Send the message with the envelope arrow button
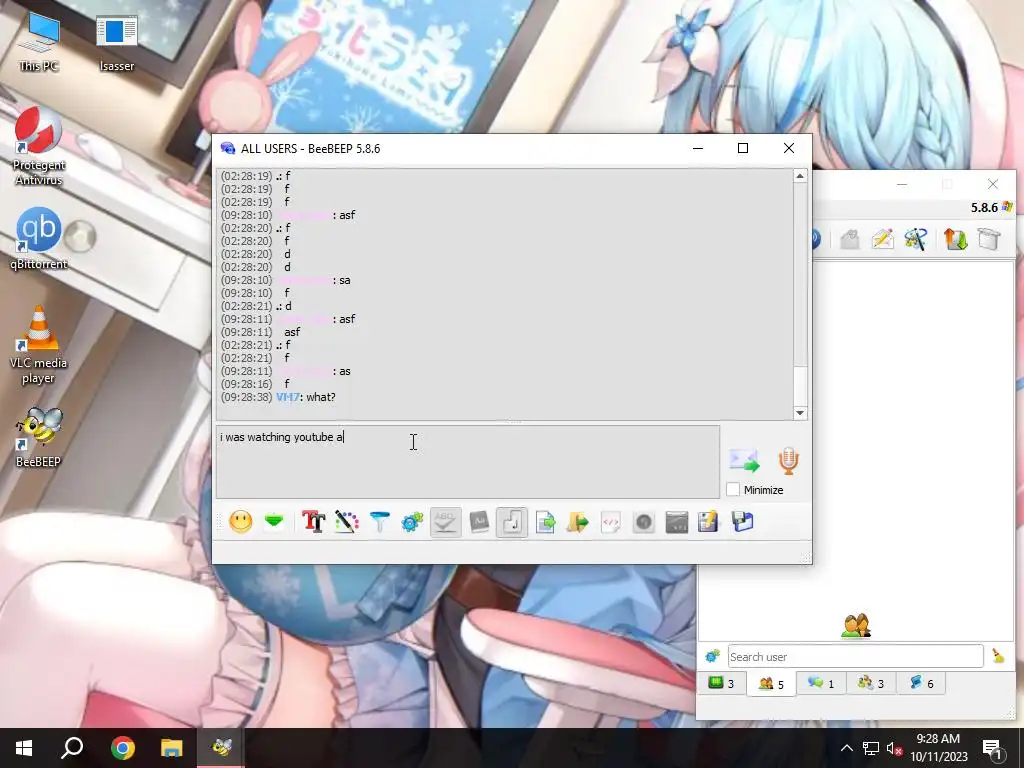The height and width of the screenshot is (768, 1024). [744, 461]
